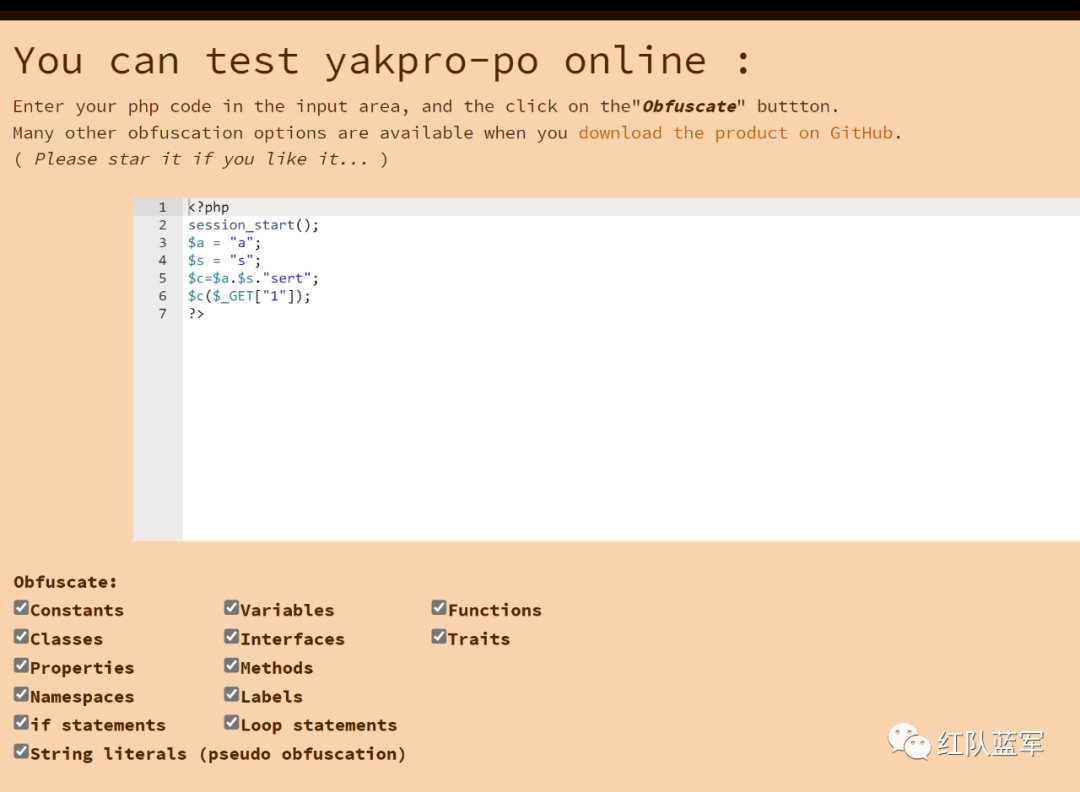The height and width of the screenshot is (792, 1080).
Task: Click the $c($_GET["1"]); code line
Action: point(249,296)
